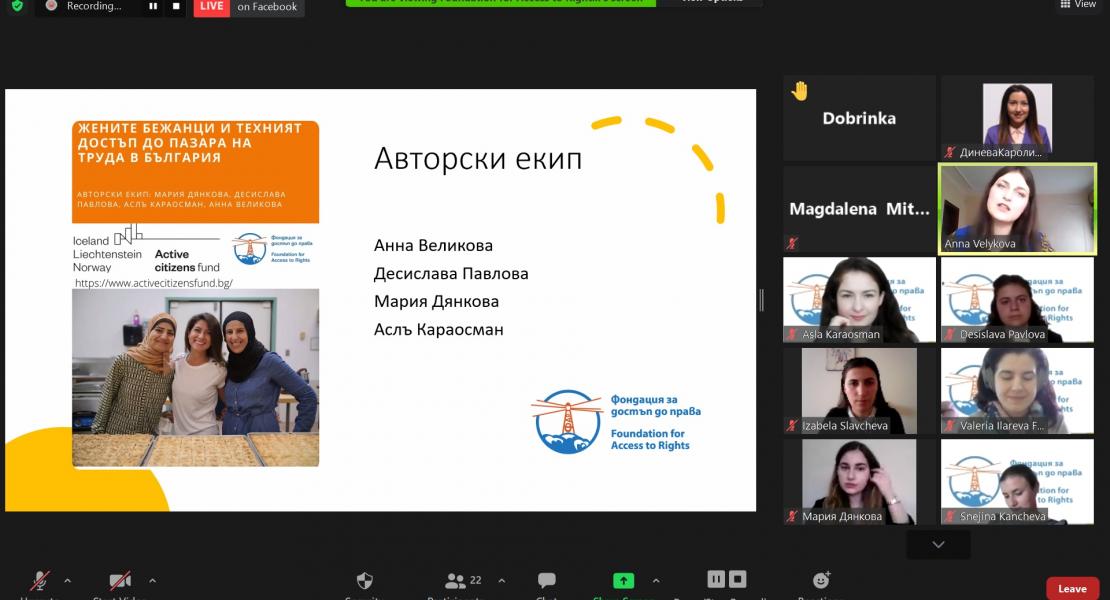Image resolution: width=1110 pixels, height=600 pixels.
Task: Click muted mic icon on Valeria Ilareva tile
Action: [950, 425]
